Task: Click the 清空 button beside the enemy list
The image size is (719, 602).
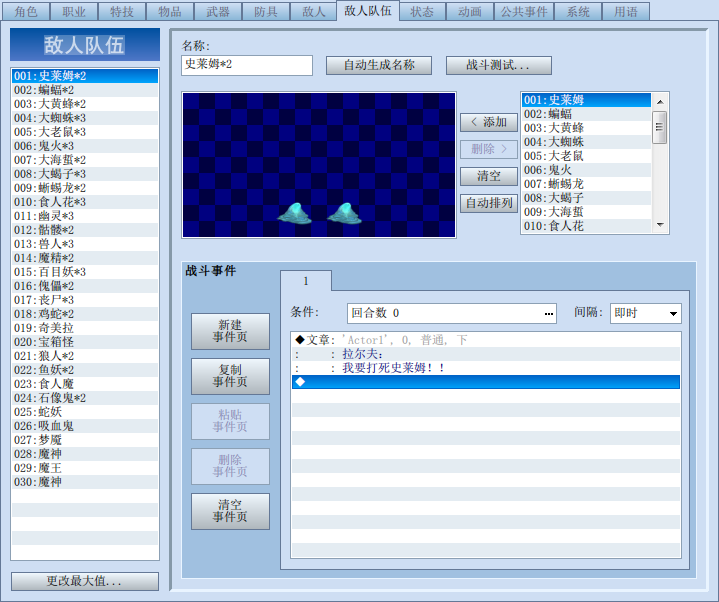Action: (x=489, y=176)
